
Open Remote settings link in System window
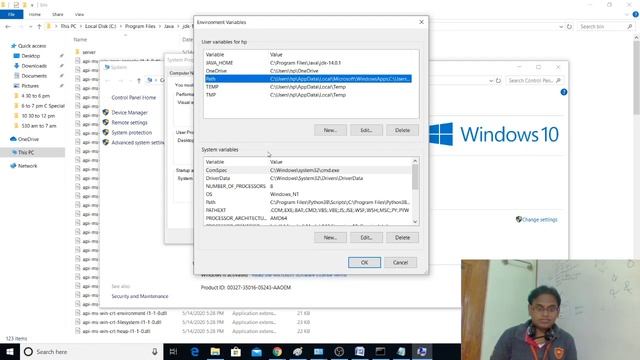pos(129,122)
